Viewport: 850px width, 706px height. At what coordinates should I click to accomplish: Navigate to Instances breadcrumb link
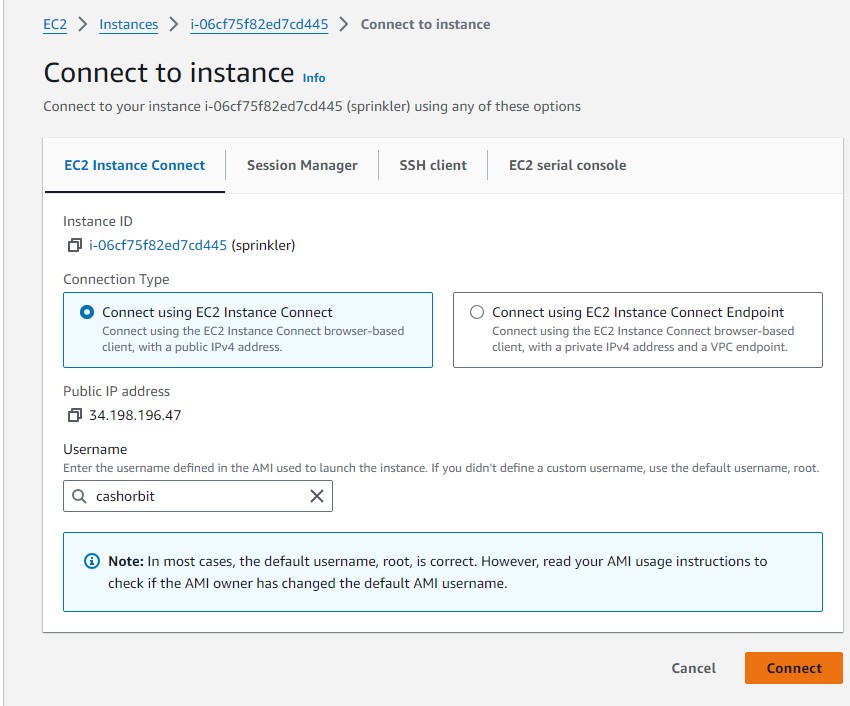coord(128,24)
